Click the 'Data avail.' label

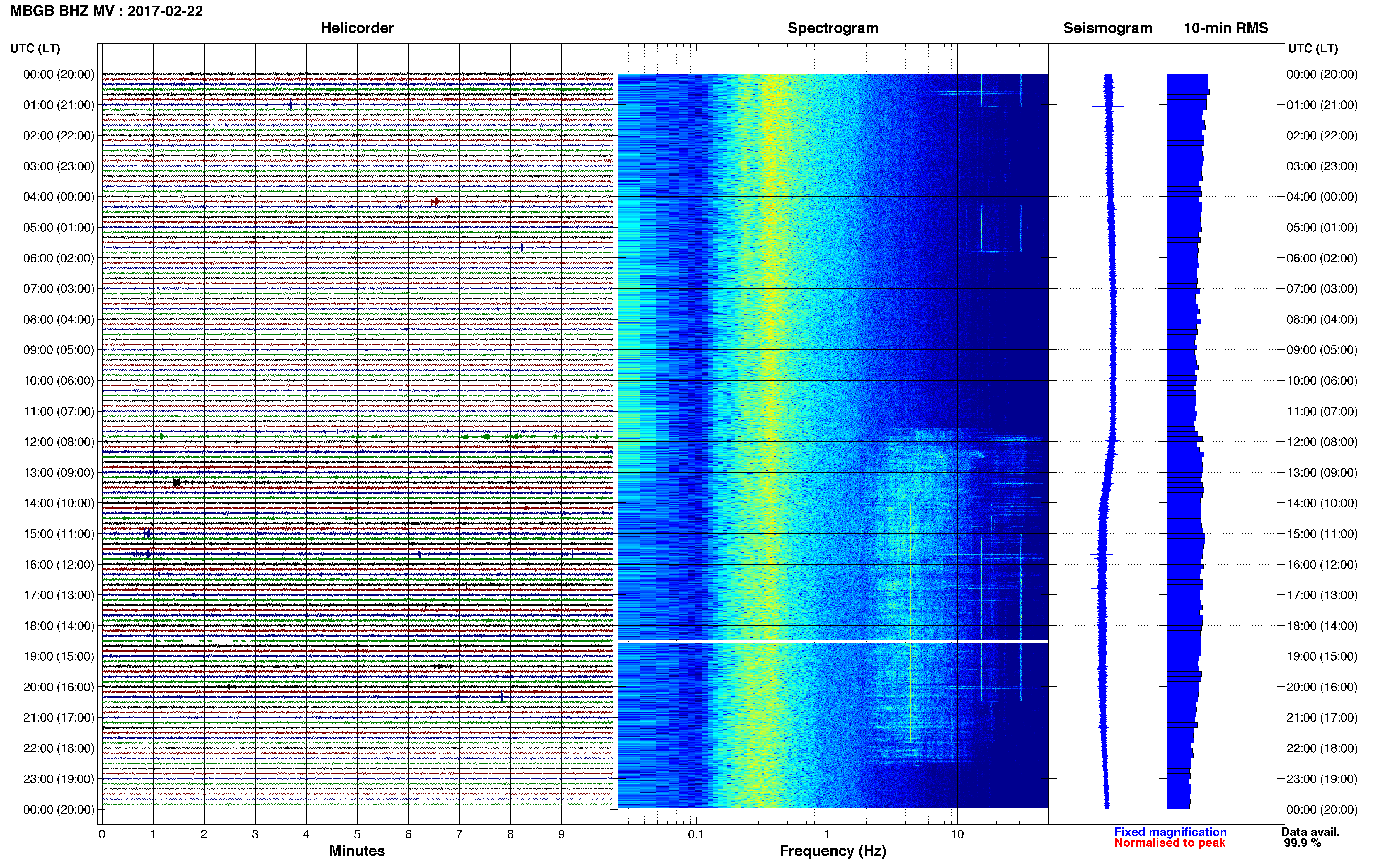[x=1310, y=832]
